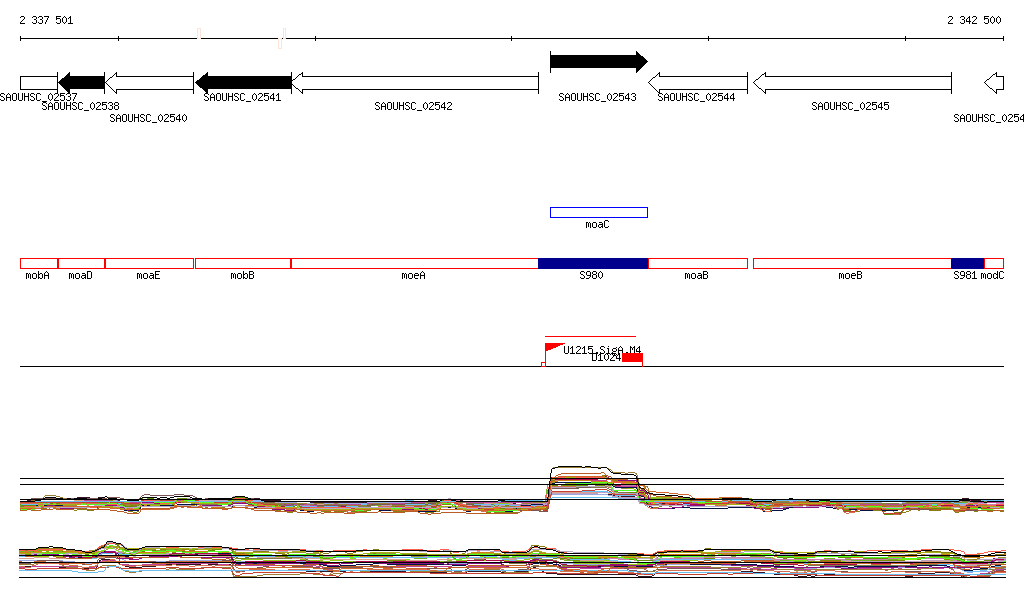
Task: Select the blue S980 segment bar
Action: (593, 263)
